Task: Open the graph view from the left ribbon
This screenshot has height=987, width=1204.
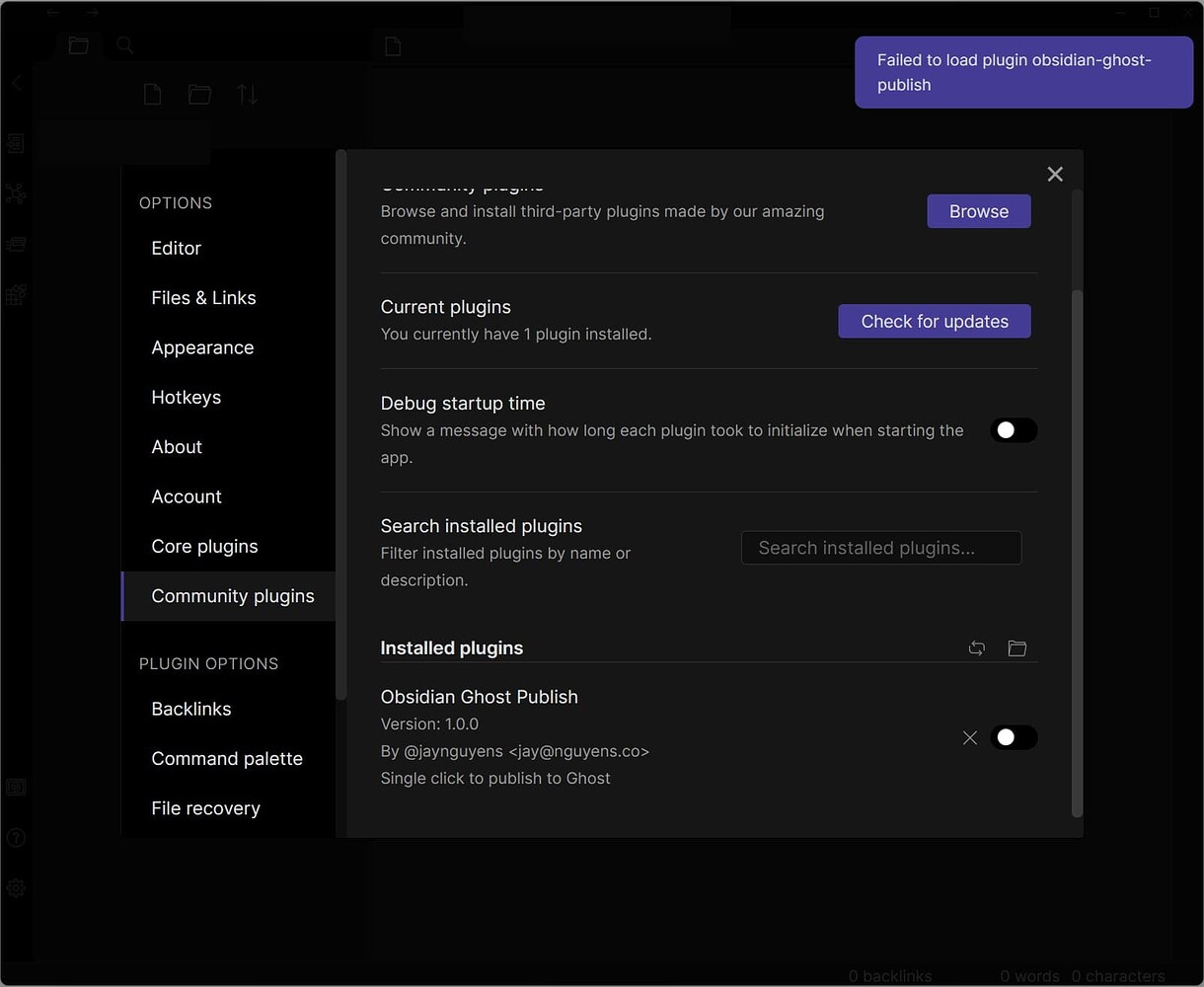Action: pos(16,194)
